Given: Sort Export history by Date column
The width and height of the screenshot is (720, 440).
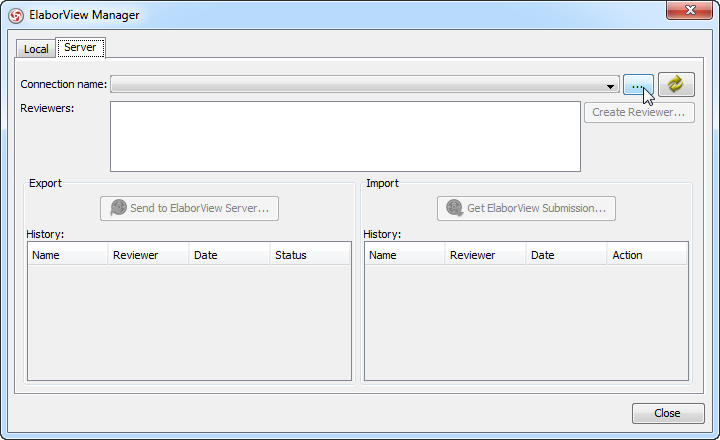Looking at the screenshot, I should pyautogui.click(x=230, y=255).
